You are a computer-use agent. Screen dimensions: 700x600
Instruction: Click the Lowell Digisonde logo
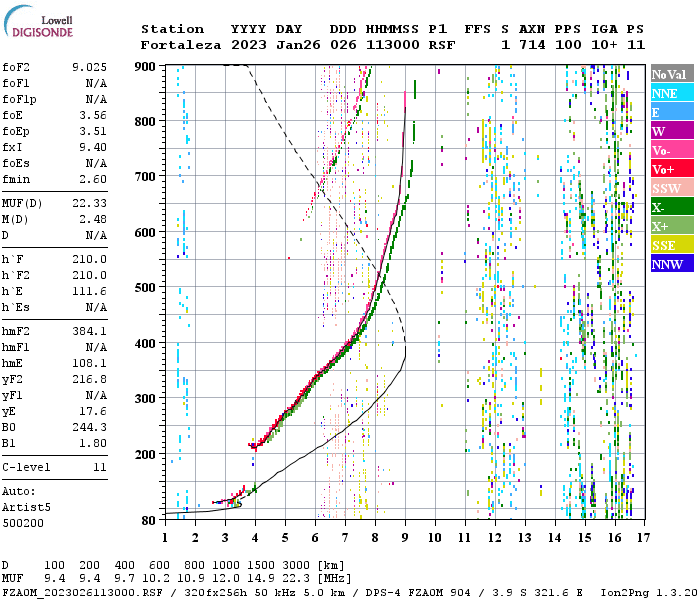[x=38, y=22]
